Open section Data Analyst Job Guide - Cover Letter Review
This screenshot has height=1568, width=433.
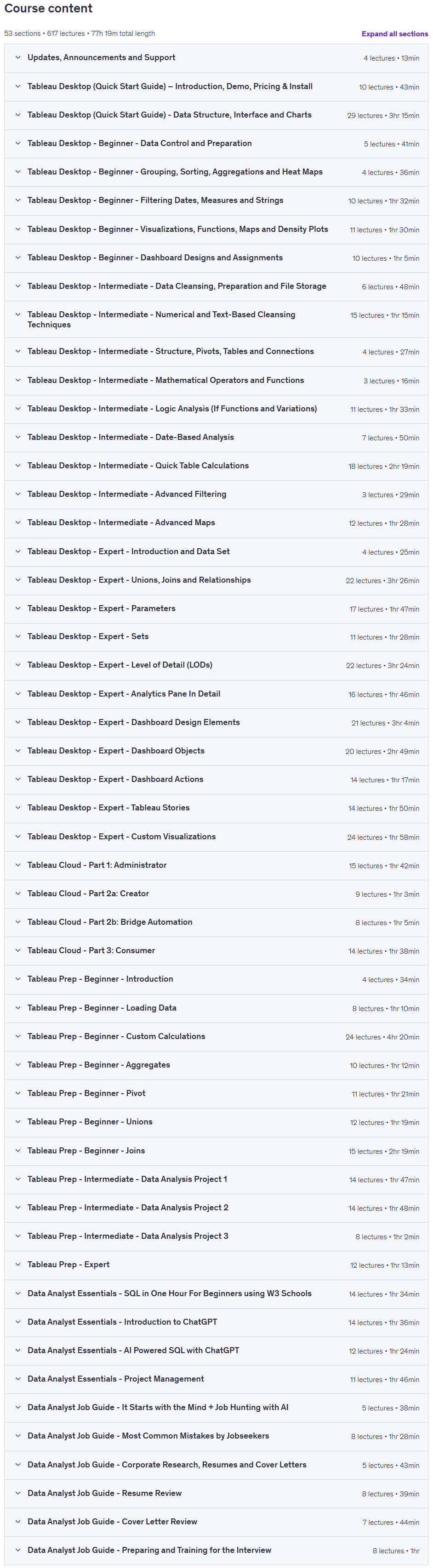216,1522
